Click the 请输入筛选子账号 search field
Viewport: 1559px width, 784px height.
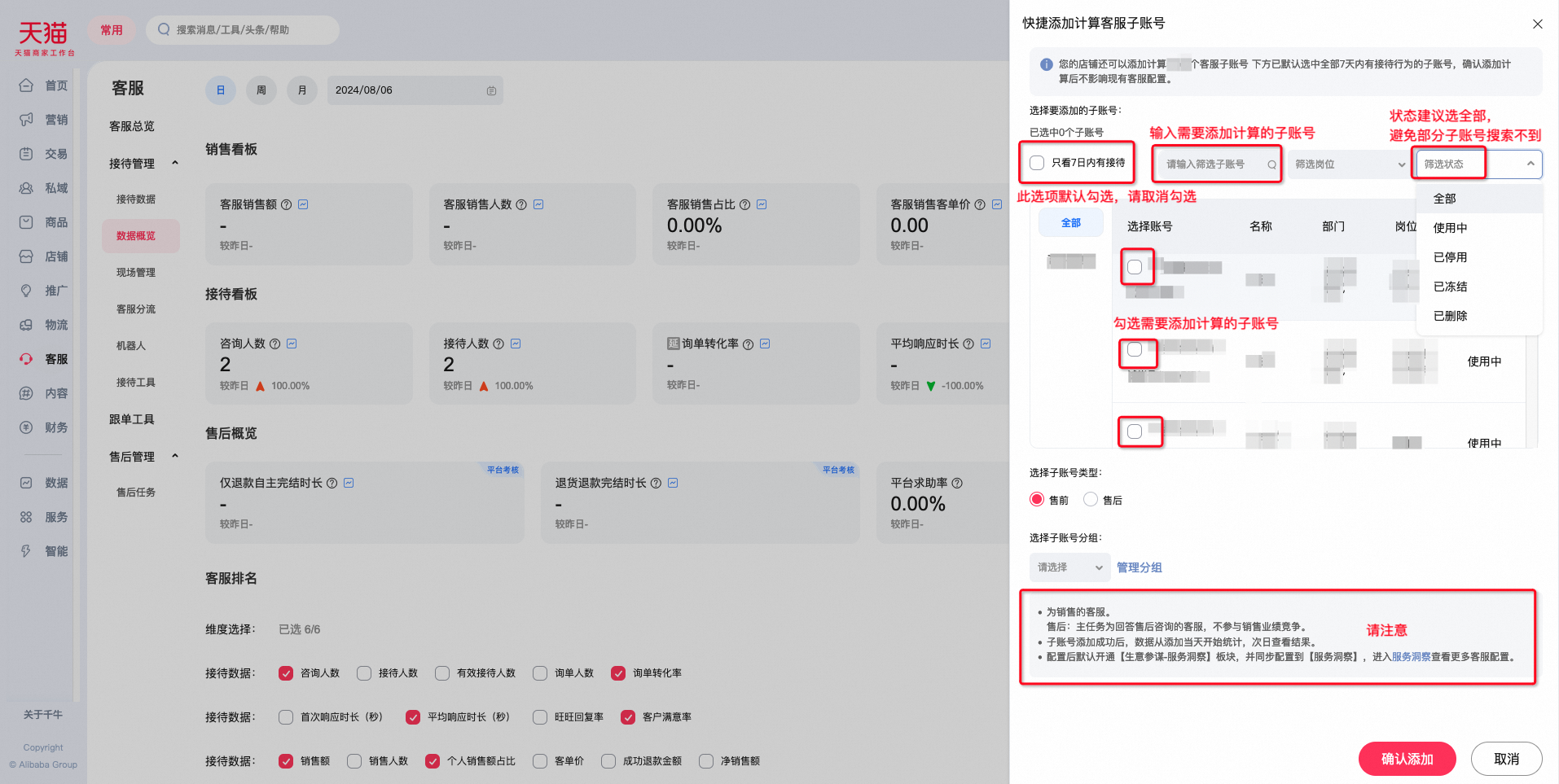[1217, 164]
